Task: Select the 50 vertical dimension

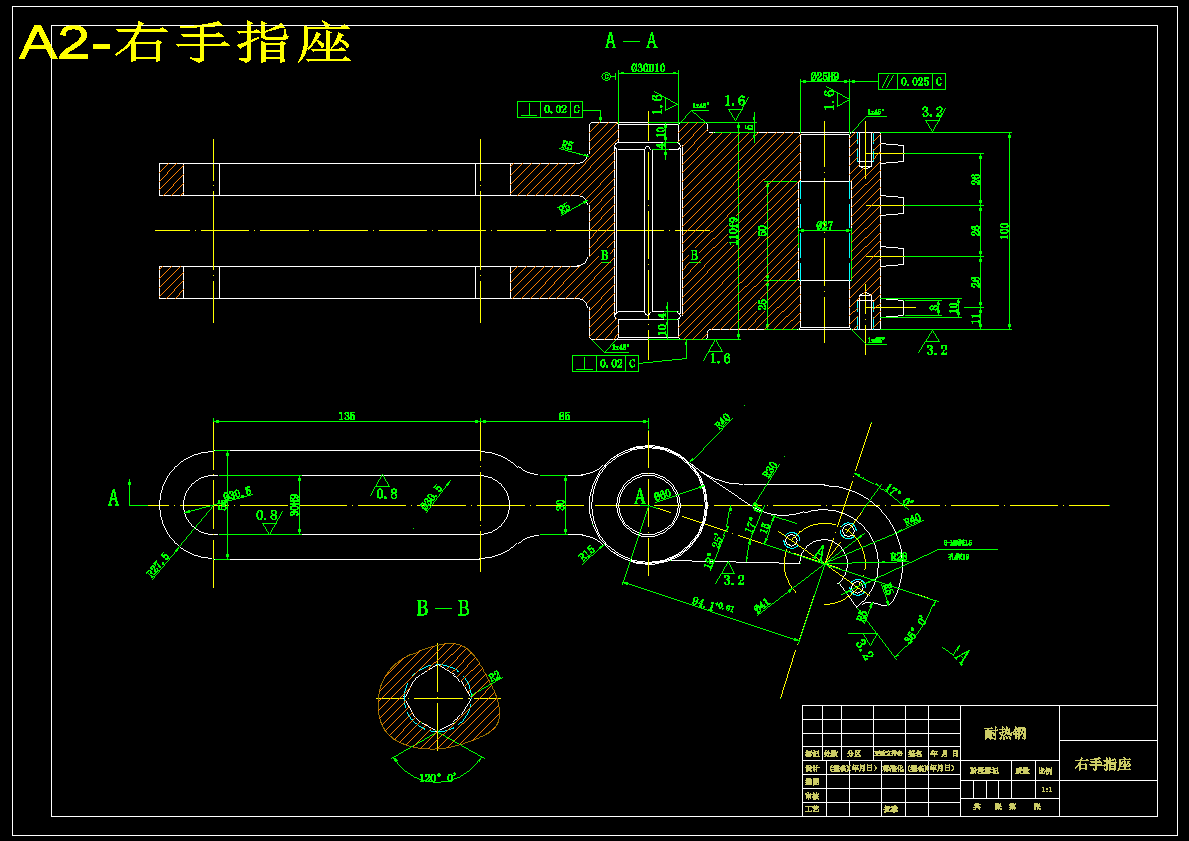Action: pyautogui.click(x=763, y=230)
